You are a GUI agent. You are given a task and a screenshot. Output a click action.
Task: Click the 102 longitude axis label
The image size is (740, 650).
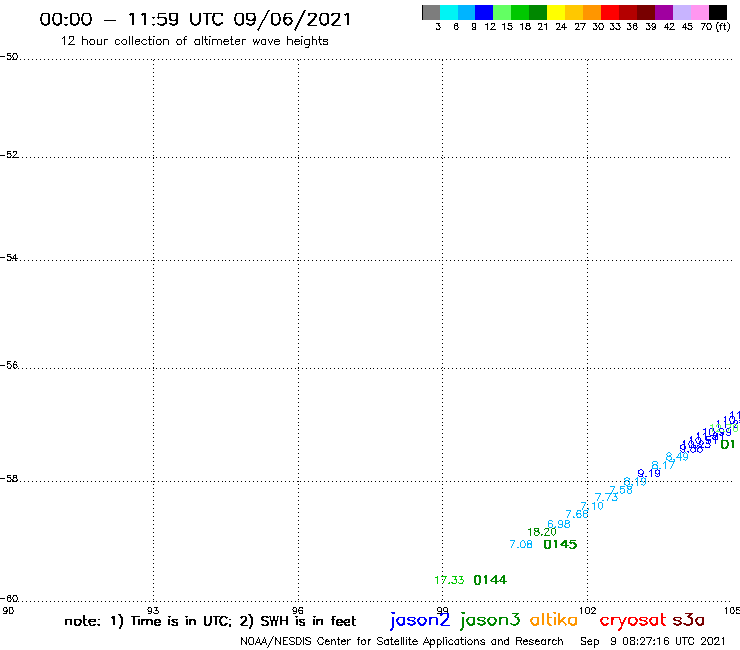[x=588, y=610]
